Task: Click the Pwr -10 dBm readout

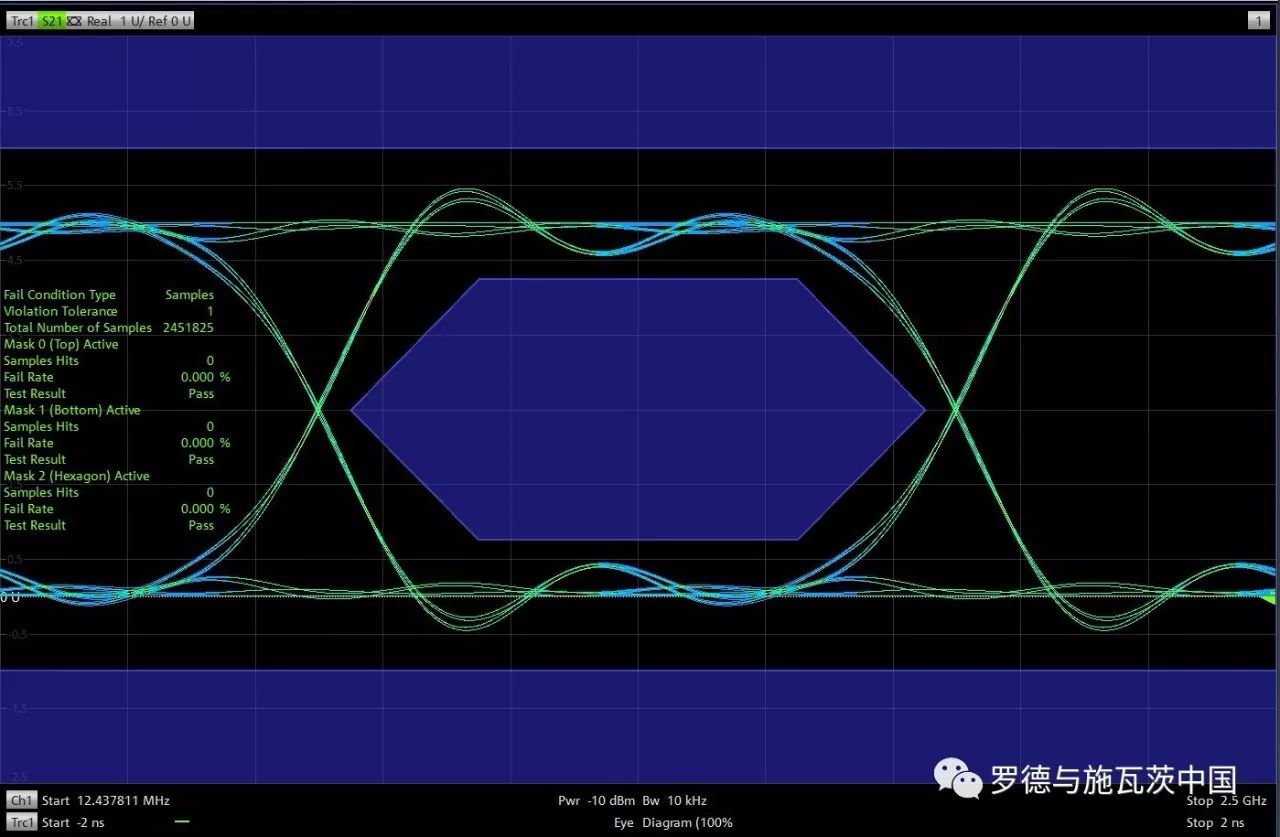Action: (x=596, y=801)
